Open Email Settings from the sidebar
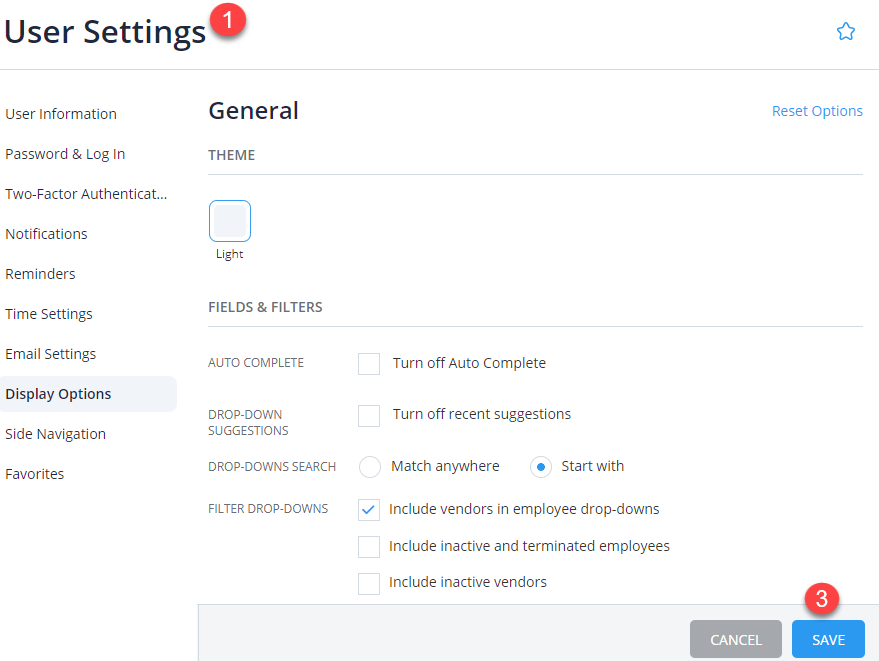The height and width of the screenshot is (661, 879). pyautogui.click(x=50, y=353)
